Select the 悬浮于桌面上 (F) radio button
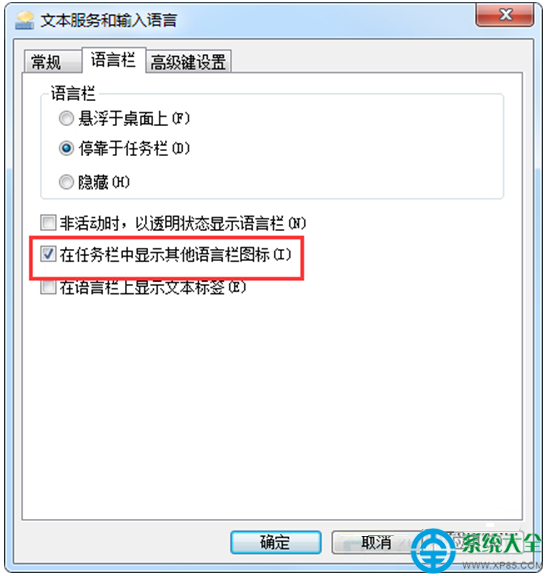The image size is (545, 576). 66,119
